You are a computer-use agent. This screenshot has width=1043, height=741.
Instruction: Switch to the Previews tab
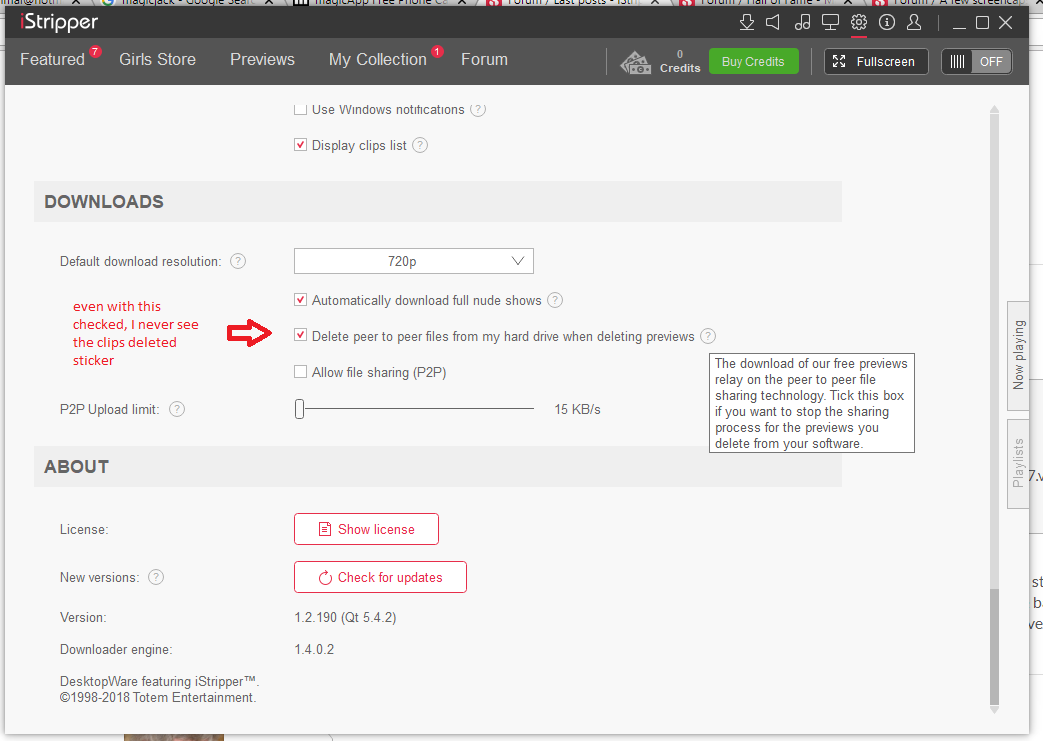262,59
